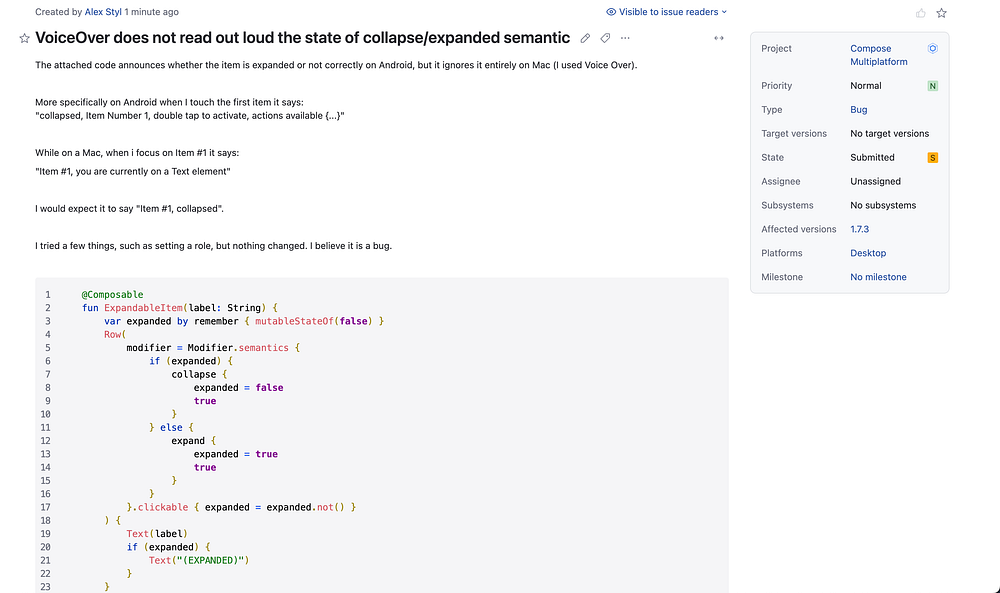Screen dimensions: 1000x593
Task: Click the orange S state badge
Action: (x=932, y=158)
